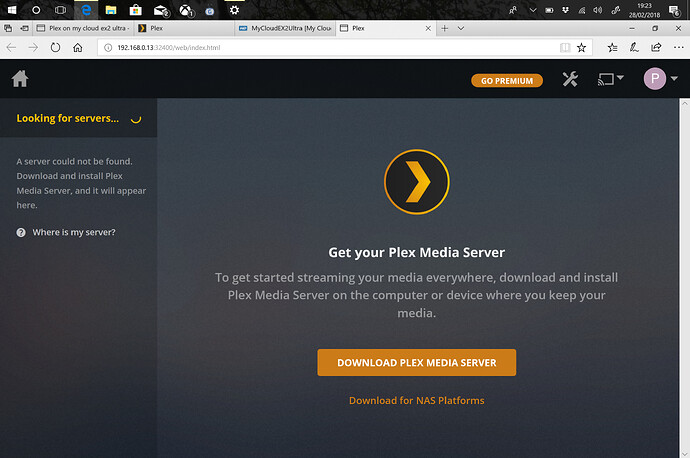Add notes with the pen icon
The width and height of the screenshot is (690, 458).
tap(634, 48)
